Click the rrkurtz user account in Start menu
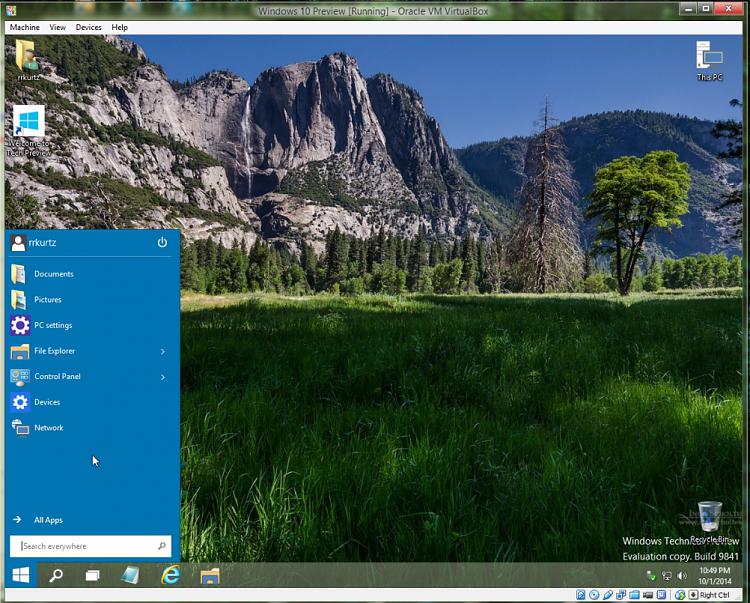This screenshot has height=603, width=750. [x=33, y=242]
